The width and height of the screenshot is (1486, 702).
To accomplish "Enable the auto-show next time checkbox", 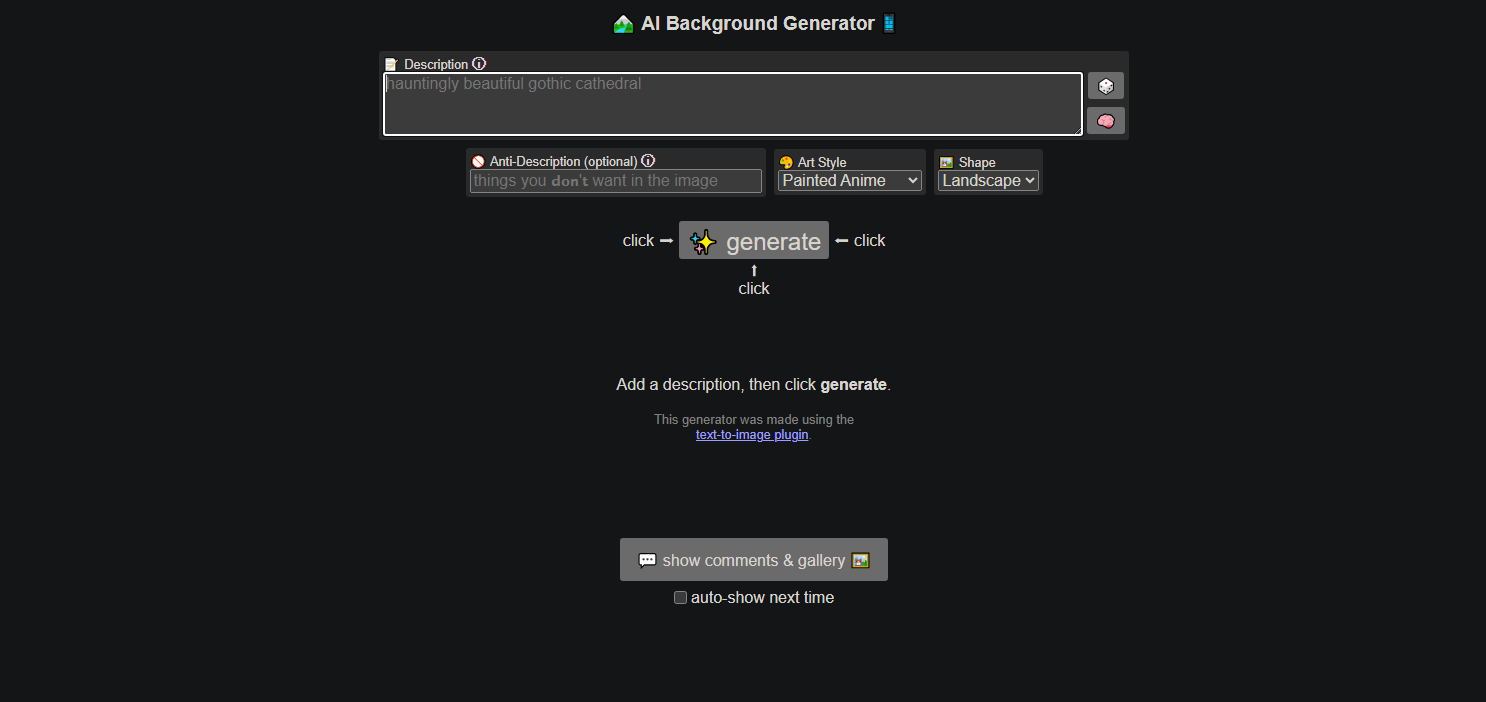I will (680, 597).
